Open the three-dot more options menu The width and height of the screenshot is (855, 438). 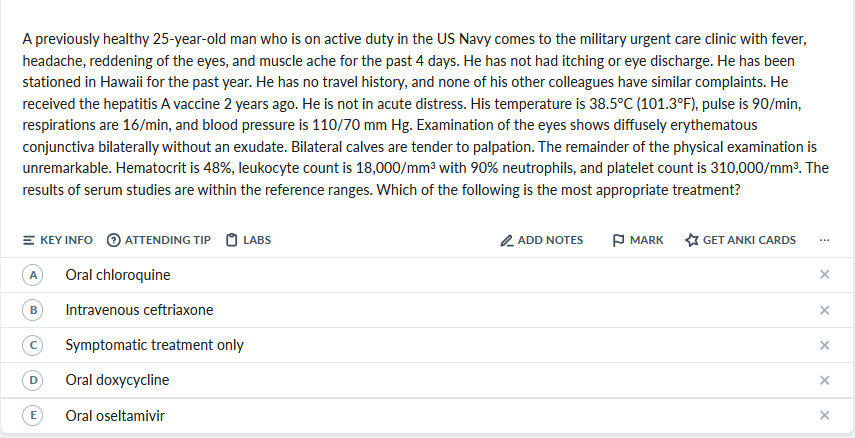823,240
